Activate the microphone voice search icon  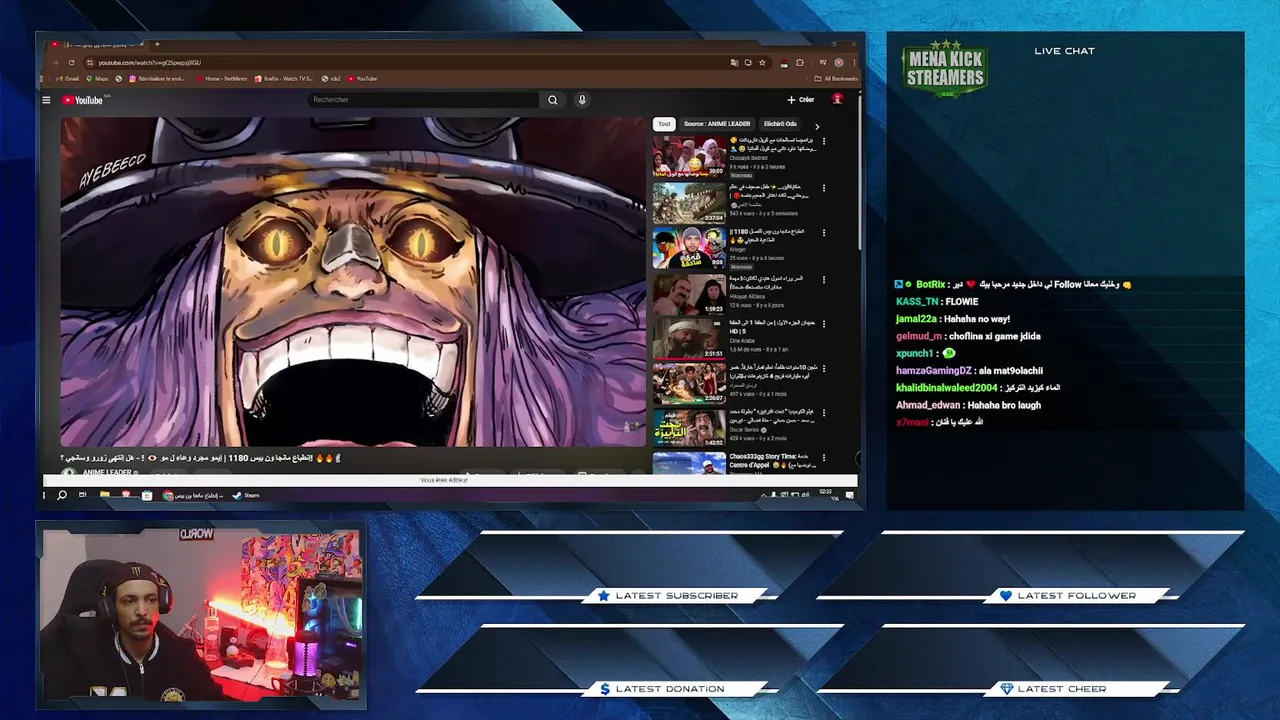pyautogui.click(x=582, y=100)
